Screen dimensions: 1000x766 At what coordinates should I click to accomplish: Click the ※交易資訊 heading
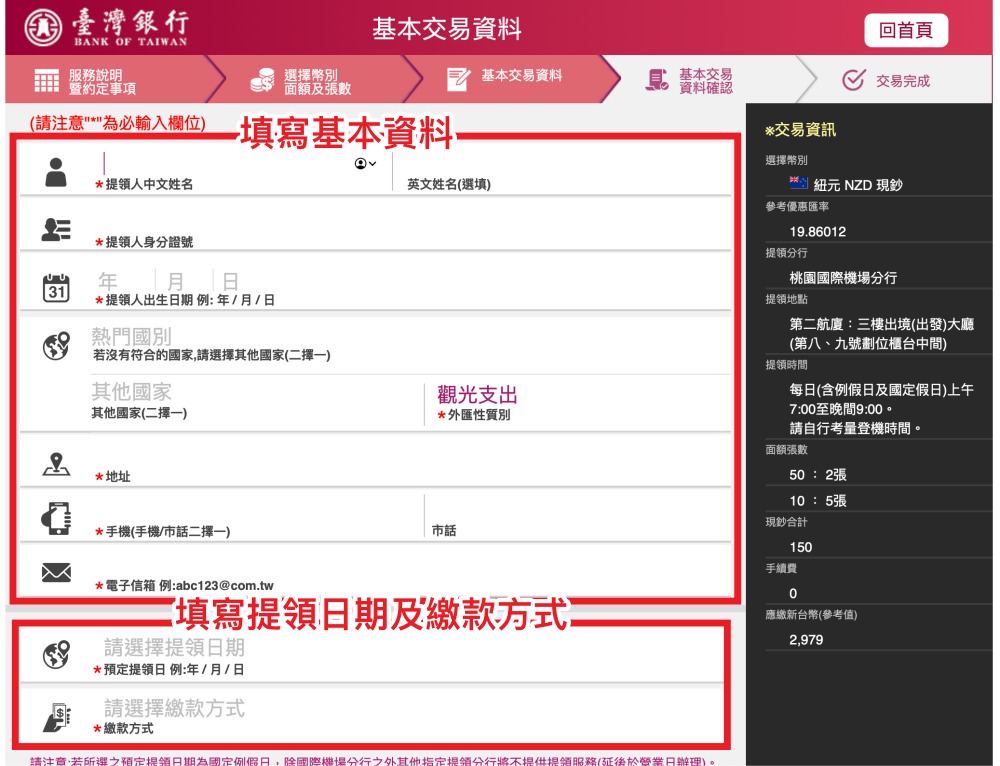click(x=800, y=130)
